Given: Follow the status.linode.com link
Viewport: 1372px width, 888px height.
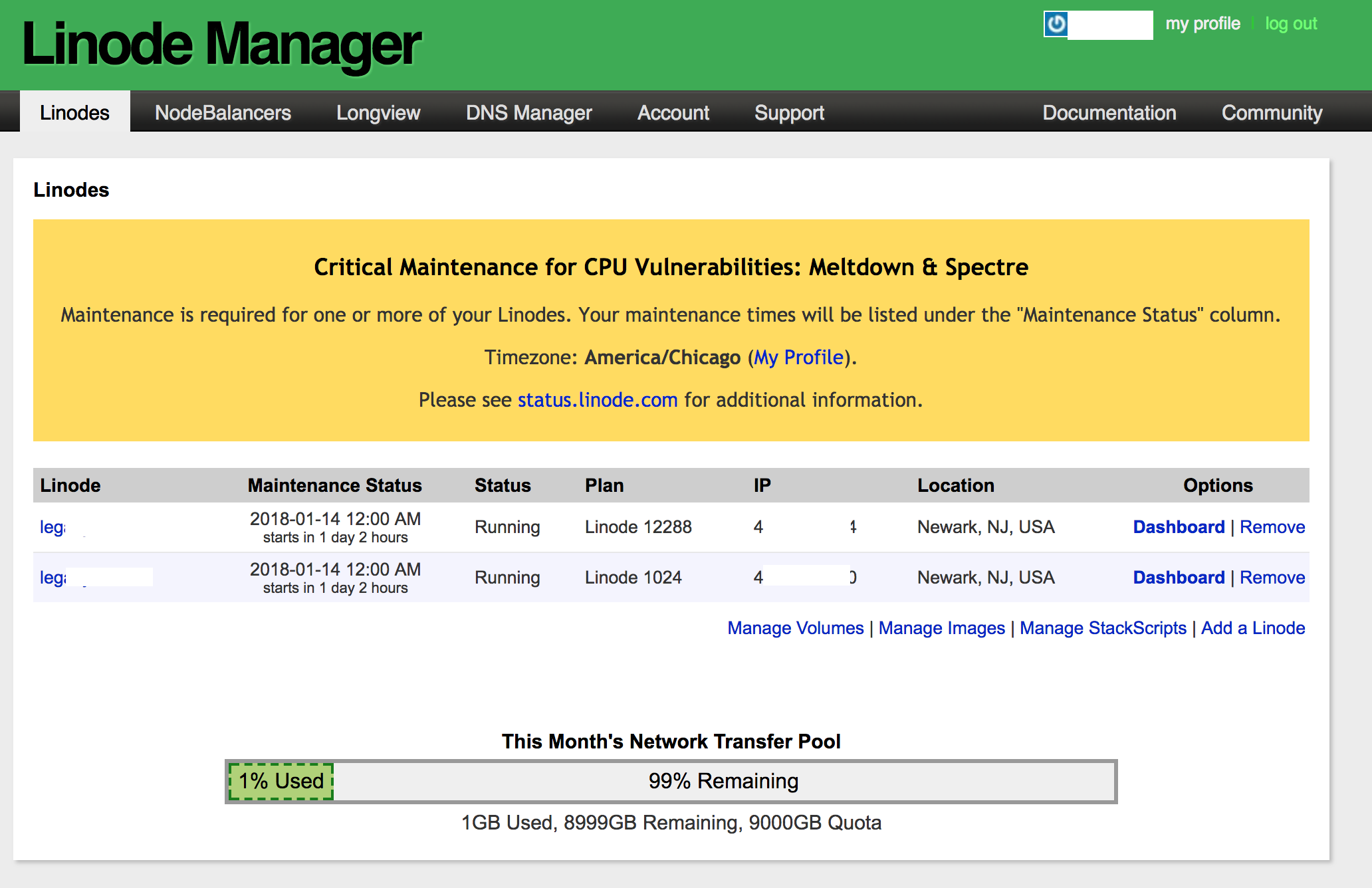Looking at the screenshot, I should click(x=598, y=400).
